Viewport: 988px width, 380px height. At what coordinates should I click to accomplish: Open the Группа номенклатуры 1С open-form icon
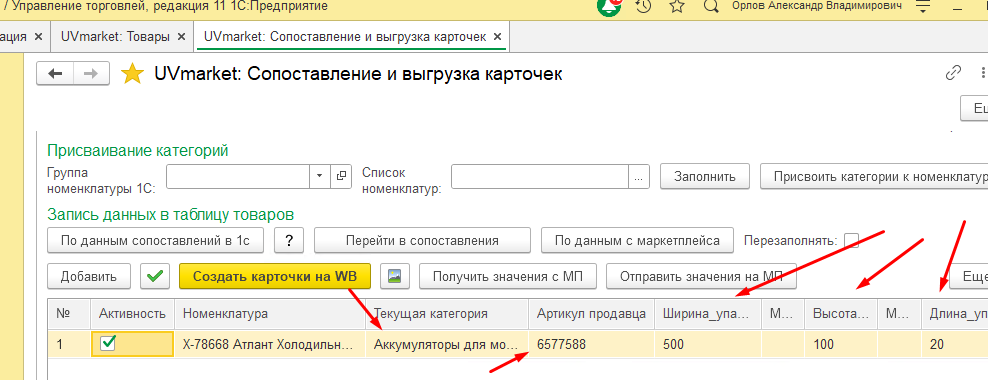(x=341, y=176)
